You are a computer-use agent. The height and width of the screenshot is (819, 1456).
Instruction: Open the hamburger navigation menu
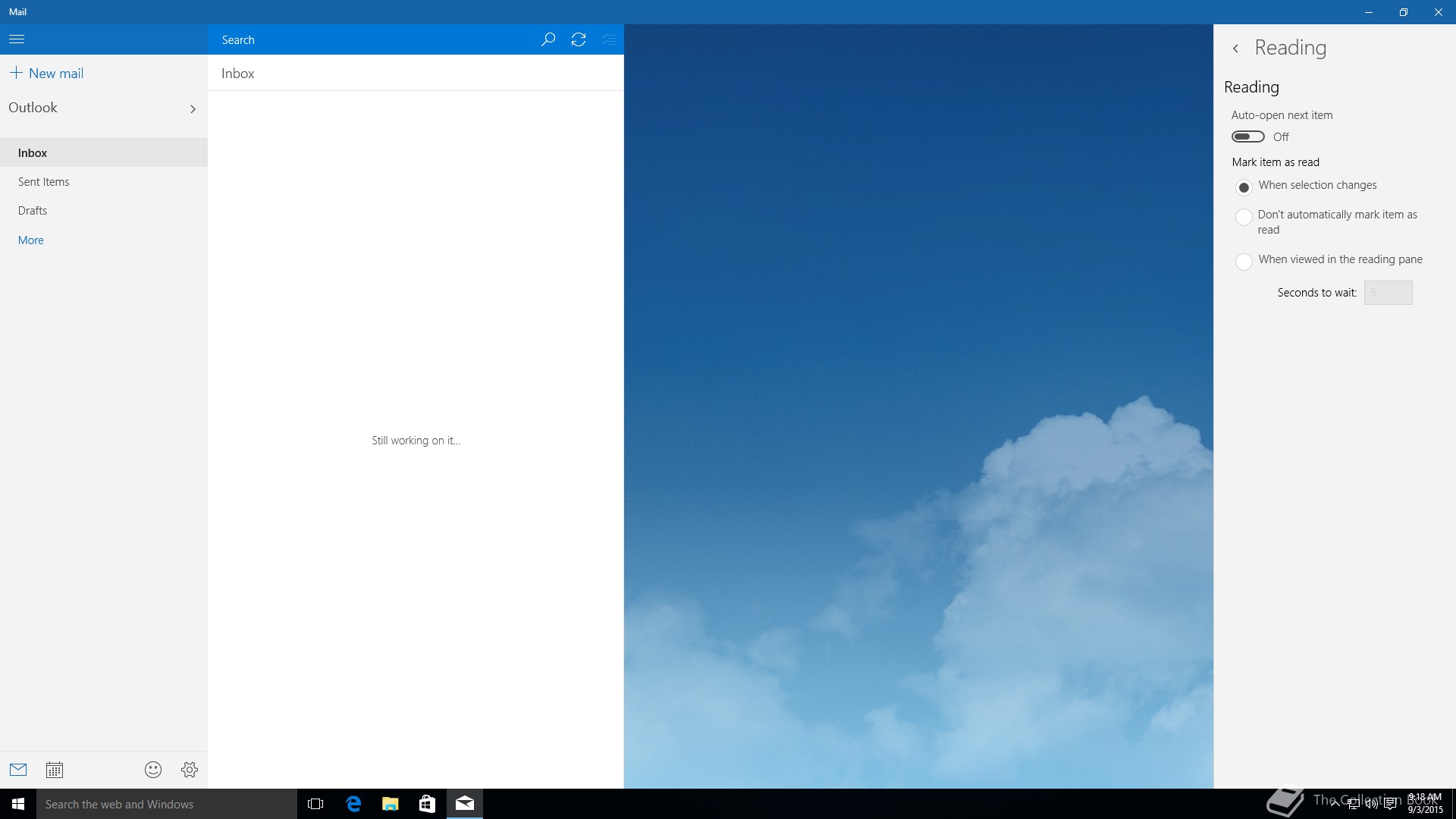[x=17, y=39]
